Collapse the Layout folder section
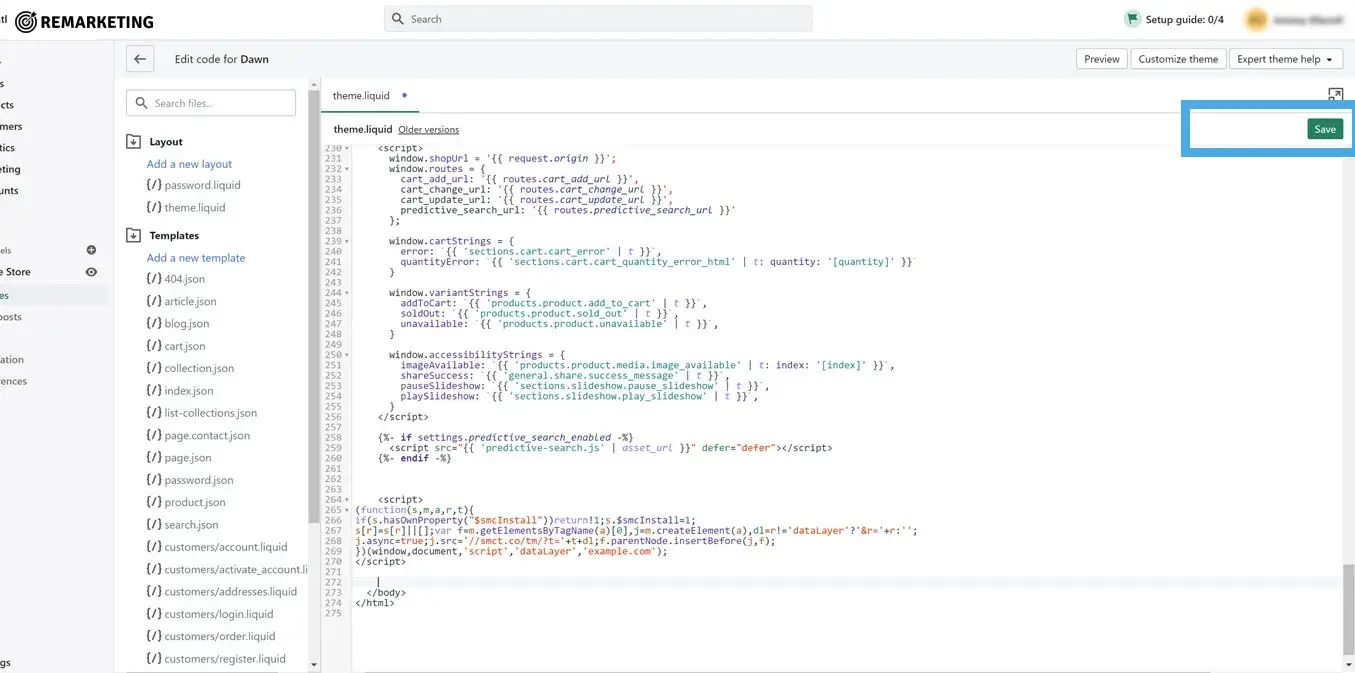This screenshot has height=673, width=1355. tap(134, 142)
